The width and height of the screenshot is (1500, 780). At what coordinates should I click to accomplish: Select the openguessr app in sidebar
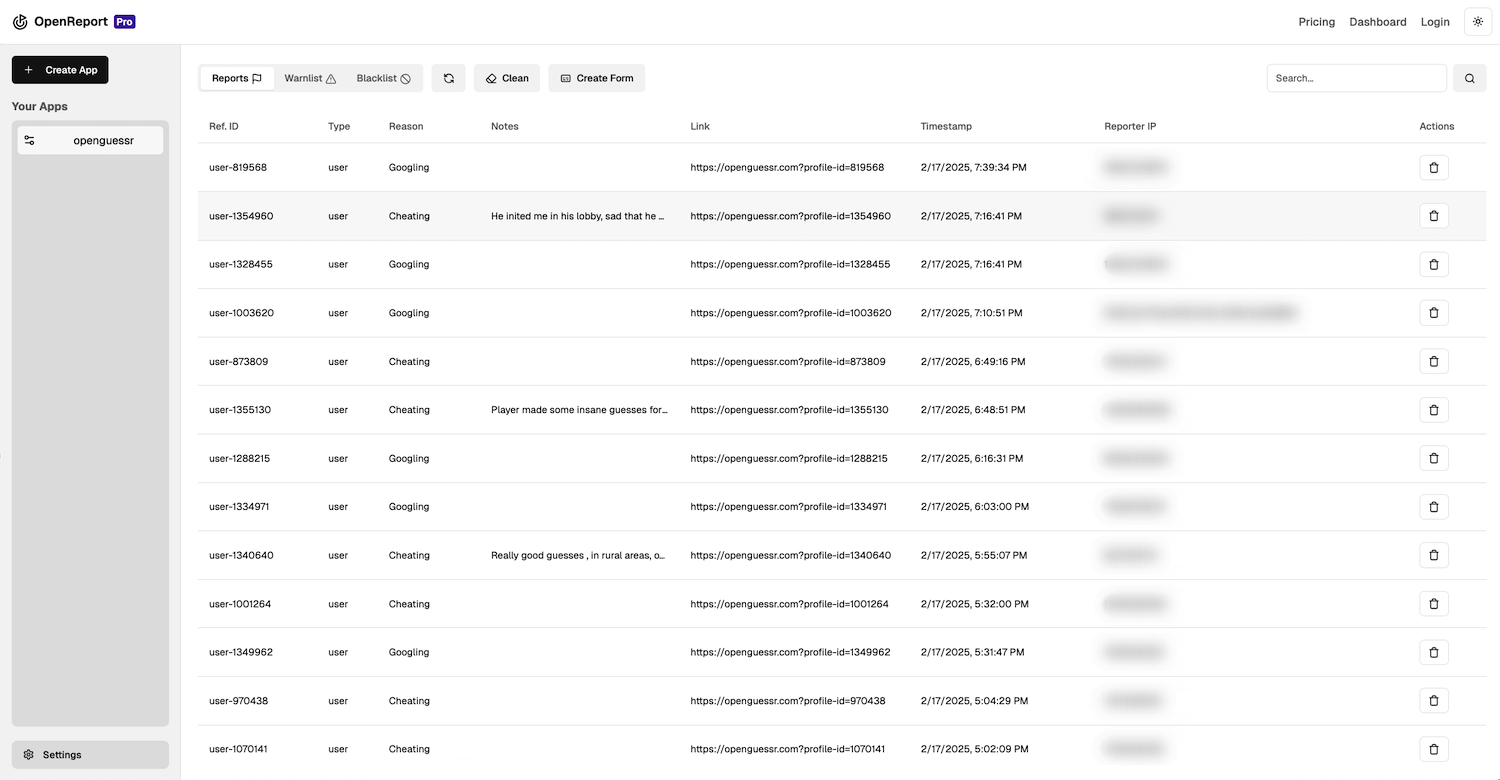click(x=89, y=140)
